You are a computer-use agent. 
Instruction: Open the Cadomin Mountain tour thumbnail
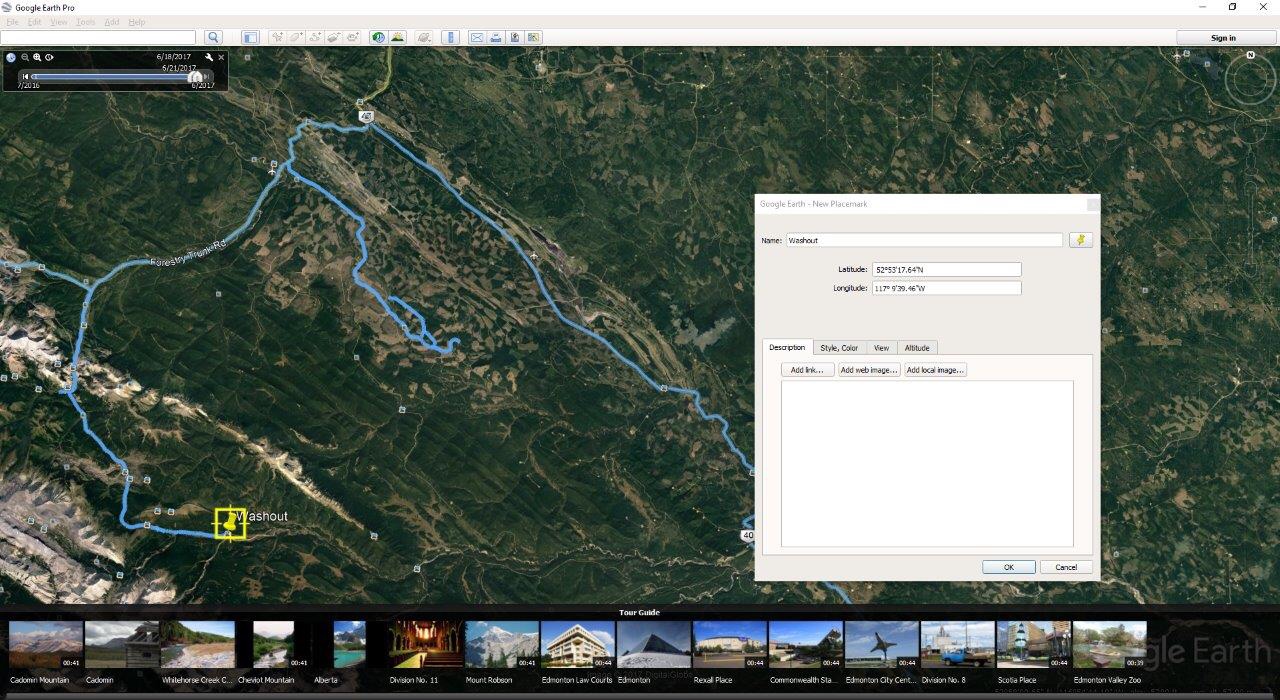click(46, 645)
